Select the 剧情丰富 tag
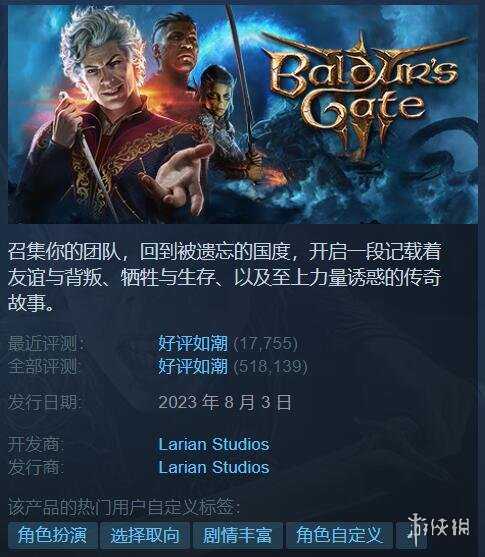The height and width of the screenshot is (557, 485). pos(237,535)
